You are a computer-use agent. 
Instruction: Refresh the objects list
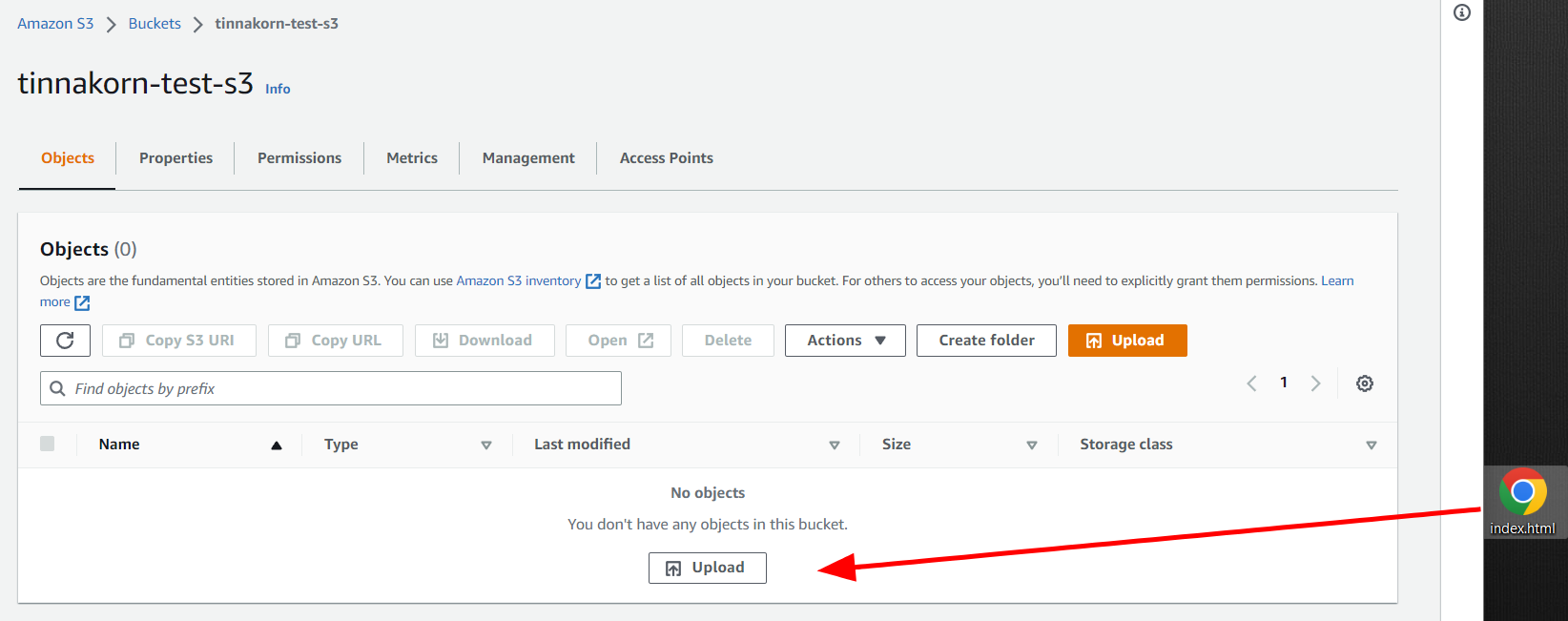click(65, 341)
